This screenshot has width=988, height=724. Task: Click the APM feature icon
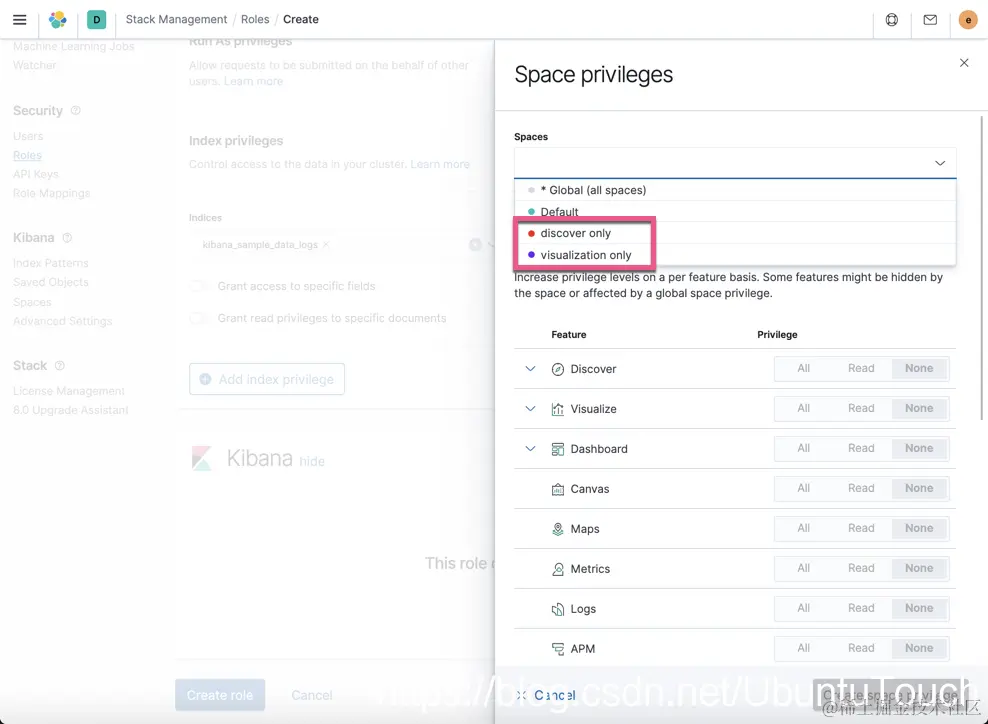[558, 649]
